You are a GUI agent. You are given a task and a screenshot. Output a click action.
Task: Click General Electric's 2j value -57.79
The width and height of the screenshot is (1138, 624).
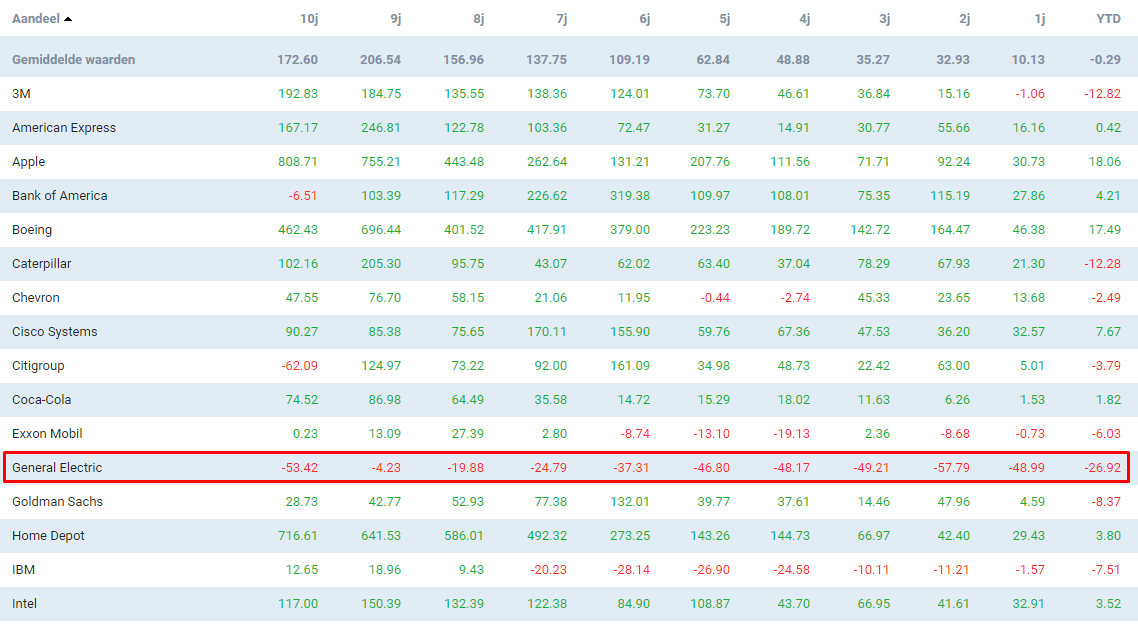pos(951,468)
